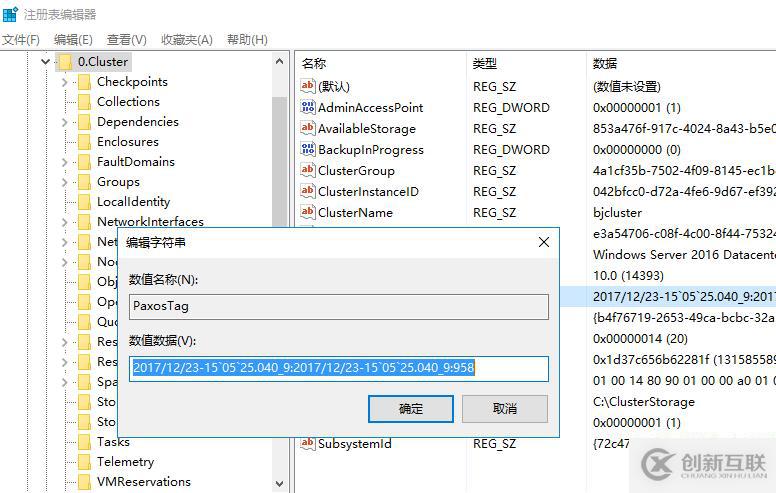Click the C:\ClusterStorage data cell
The width and height of the screenshot is (776, 493).
(643, 402)
